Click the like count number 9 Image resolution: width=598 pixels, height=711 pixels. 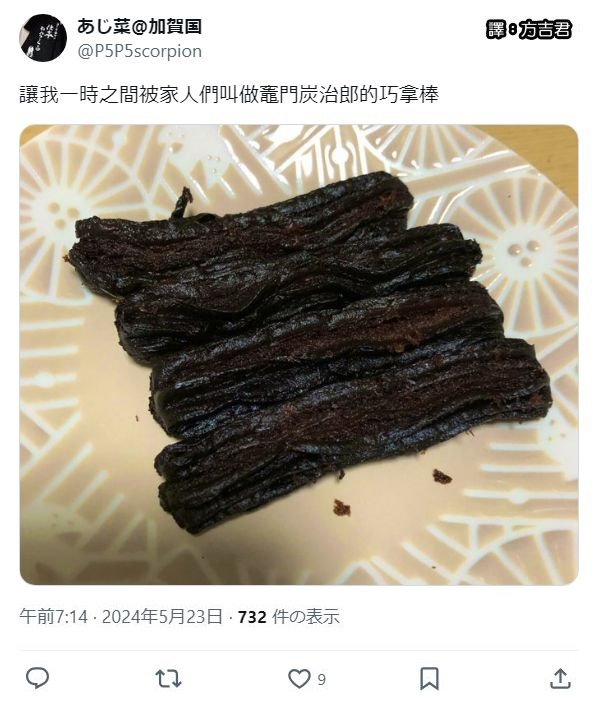[321, 679]
